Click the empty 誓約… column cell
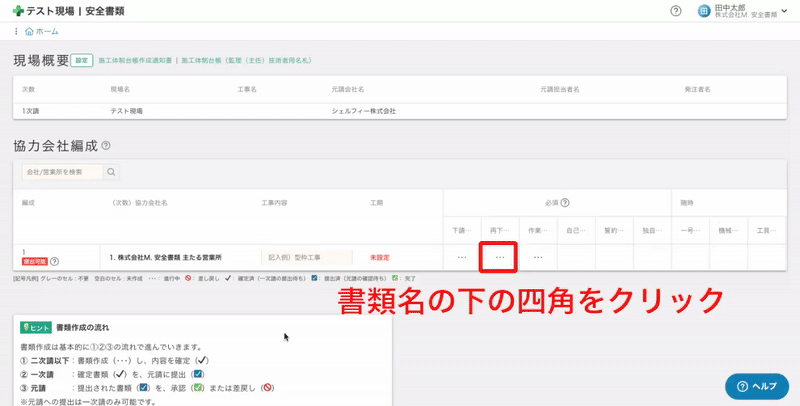 tap(614, 258)
